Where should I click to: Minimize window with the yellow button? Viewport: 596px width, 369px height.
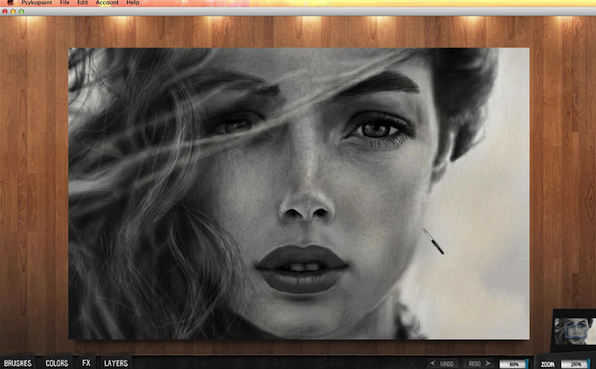pyautogui.click(x=13, y=11)
